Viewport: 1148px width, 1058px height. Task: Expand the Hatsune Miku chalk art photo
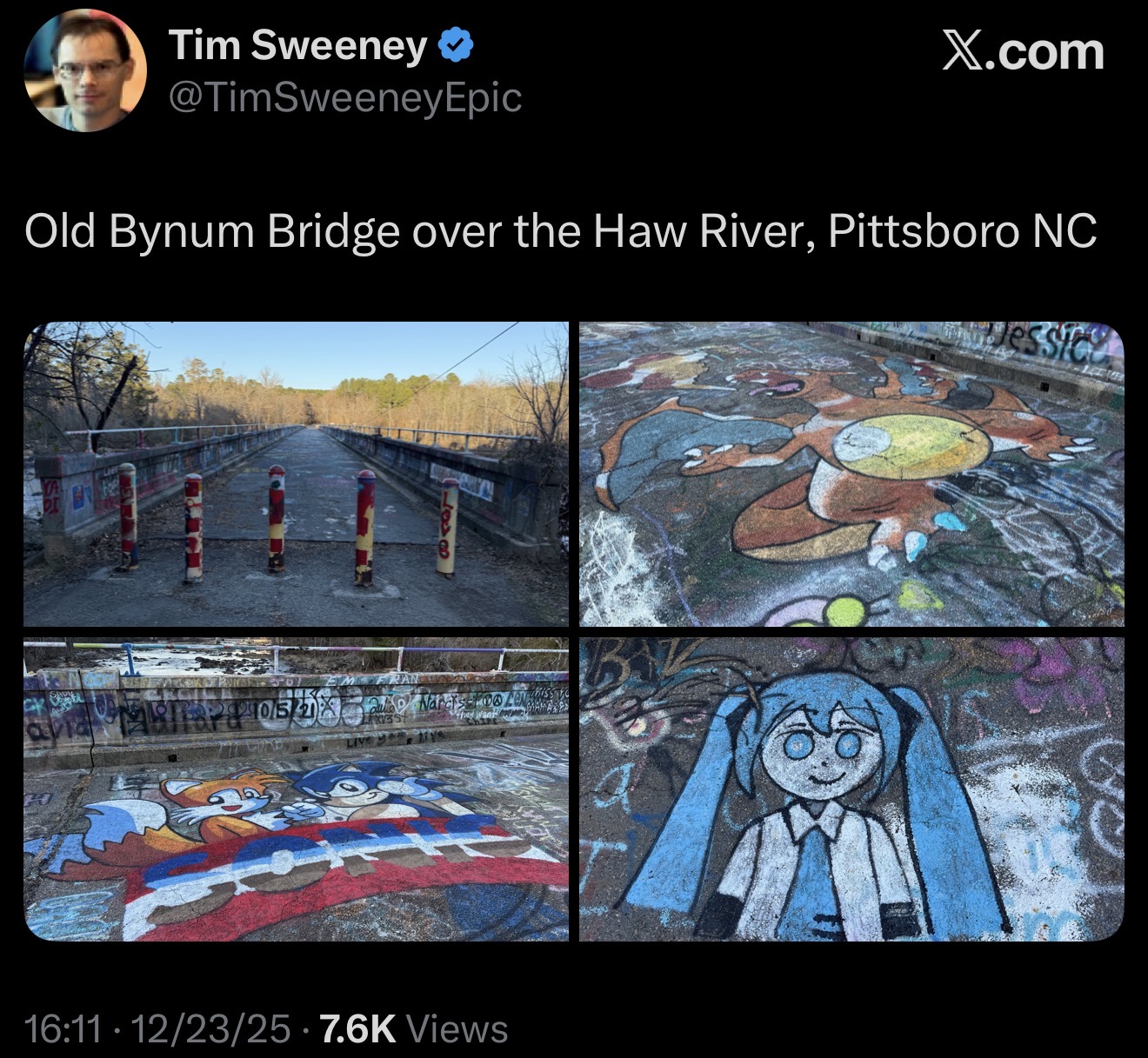coord(851,789)
